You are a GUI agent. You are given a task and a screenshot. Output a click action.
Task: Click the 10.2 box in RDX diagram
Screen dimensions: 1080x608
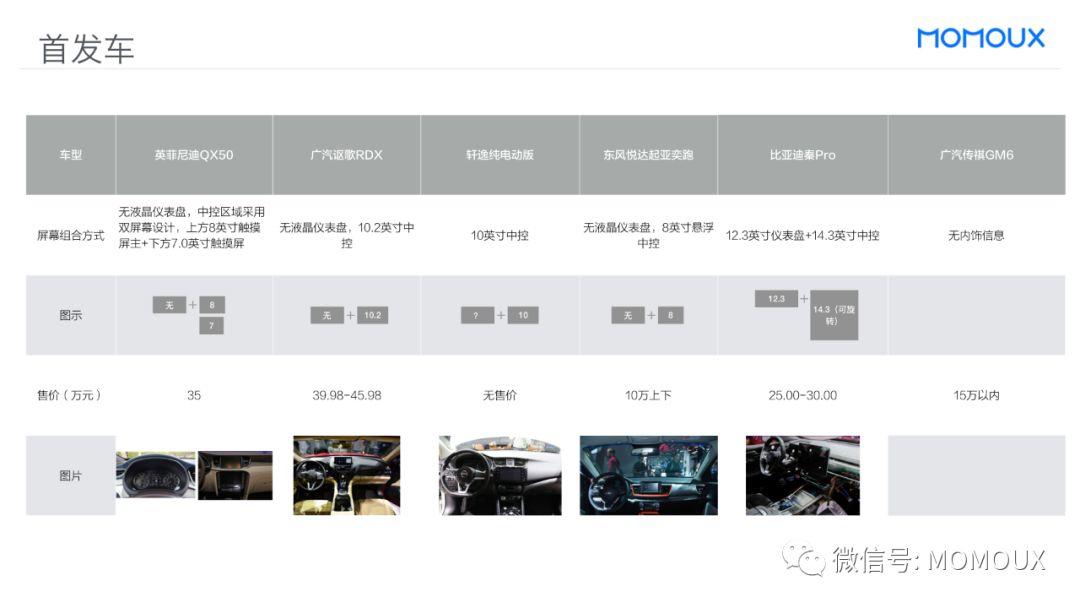[373, 315]
